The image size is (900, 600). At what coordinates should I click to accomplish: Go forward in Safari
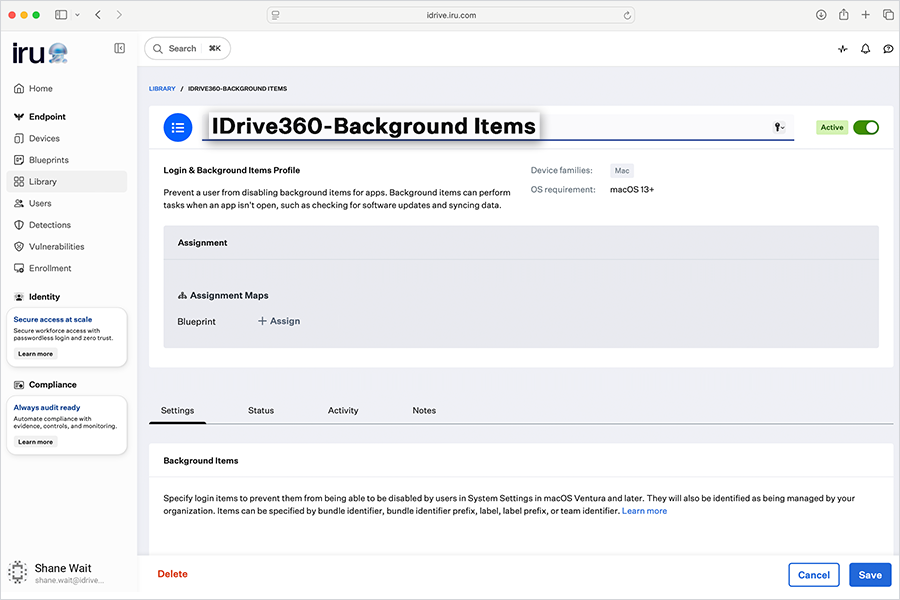(x=119, y=15)
